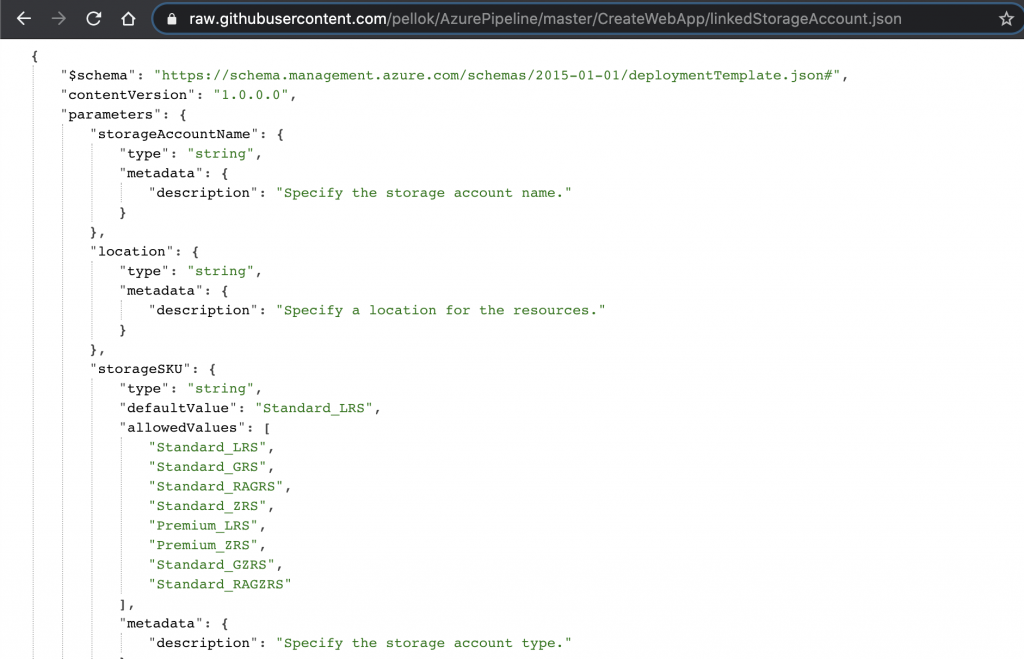Click the "Standard_GRS" allowed value

208,467
